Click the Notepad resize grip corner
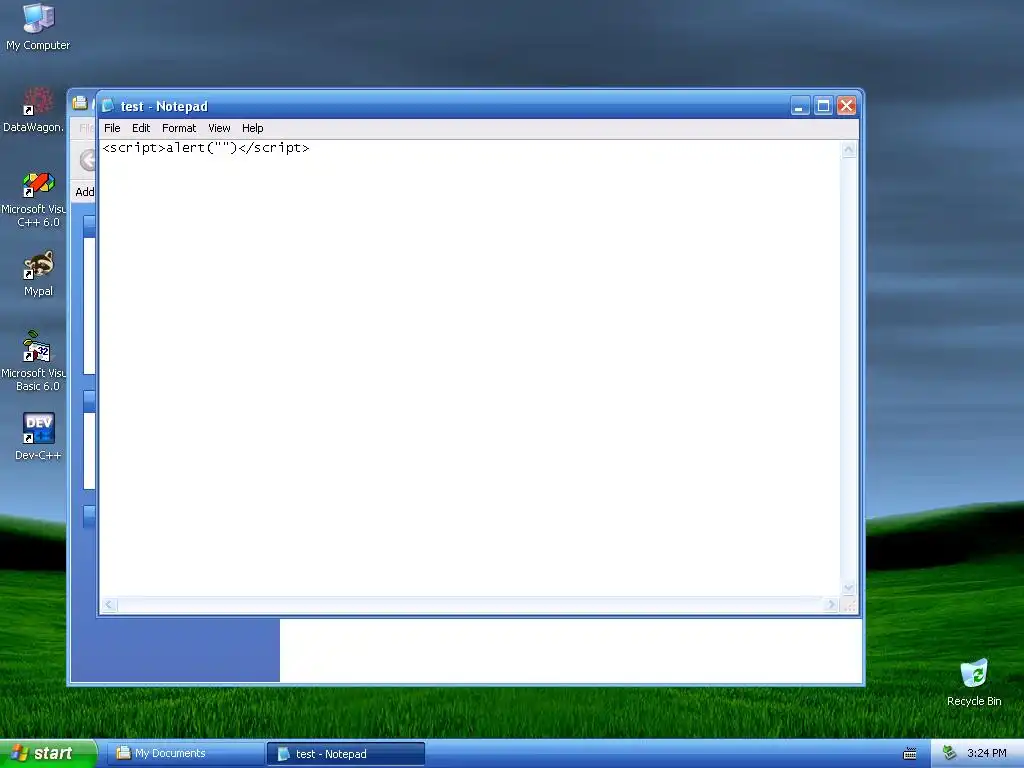The image size is (1024, 768). (849, 605)
